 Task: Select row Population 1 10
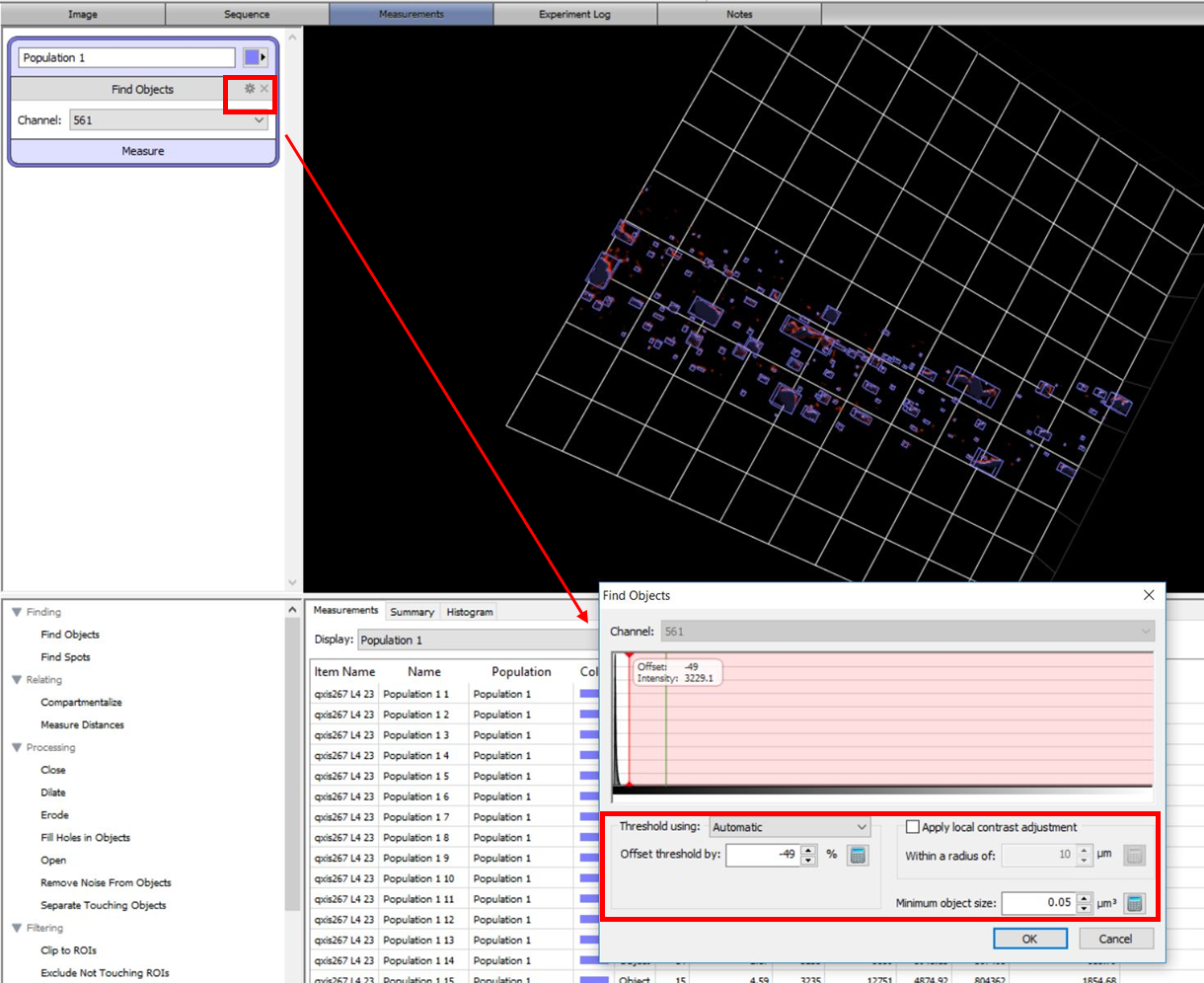[x=455, y=878]
